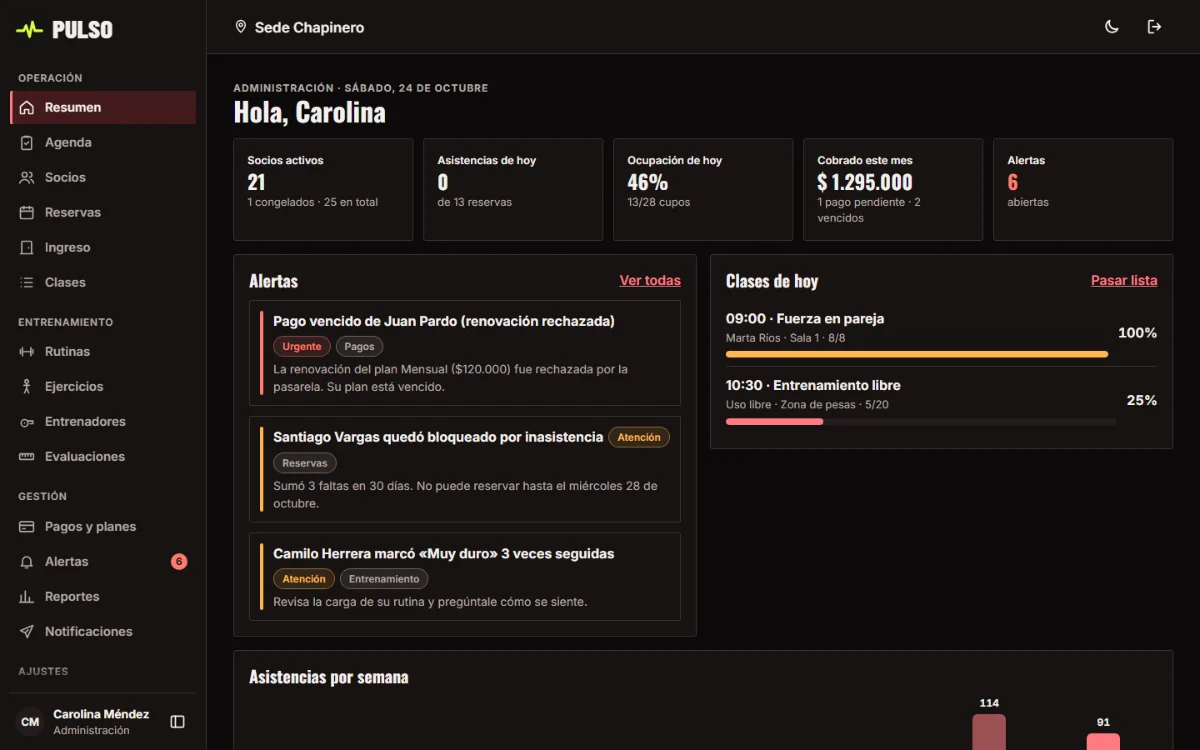Open the Juan Pardo overdue payment alert

tap(465, 352)
